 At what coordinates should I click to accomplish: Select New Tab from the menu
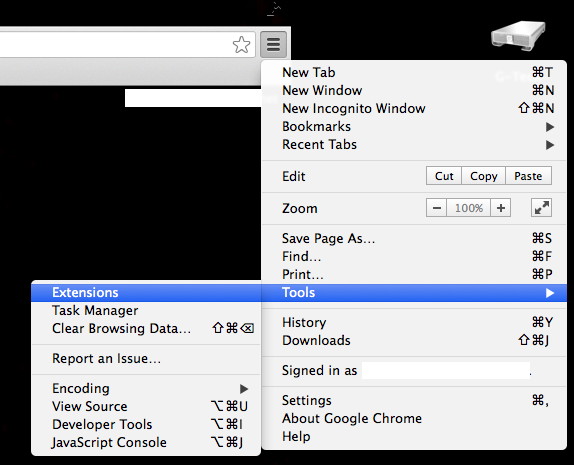tap(414, 72)
